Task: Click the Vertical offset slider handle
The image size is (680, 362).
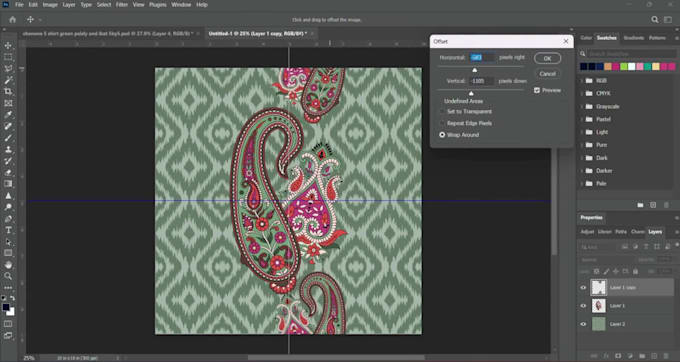Action: pyautogui.click(x=471, y=93)
